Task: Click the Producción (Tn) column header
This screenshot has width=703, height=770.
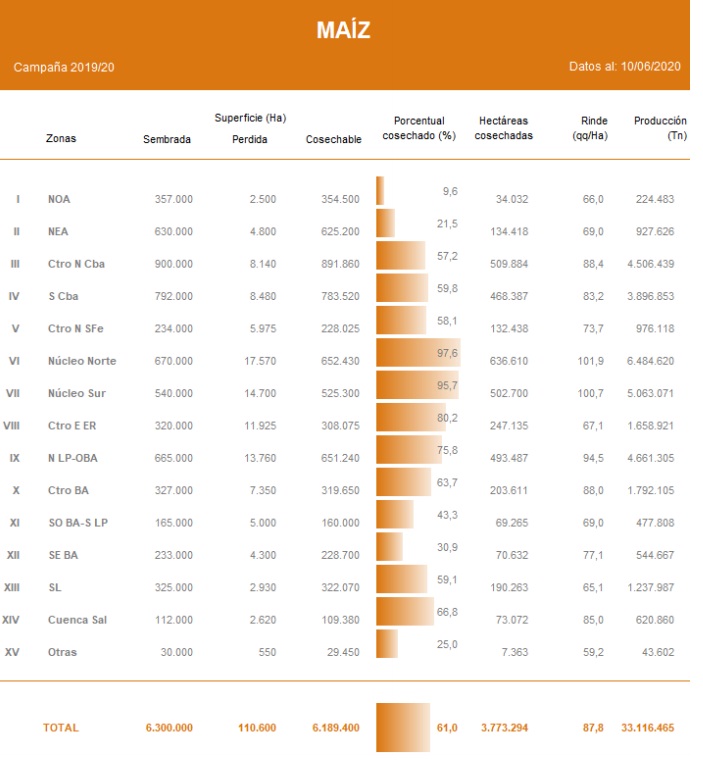Action: pos(659,128)
